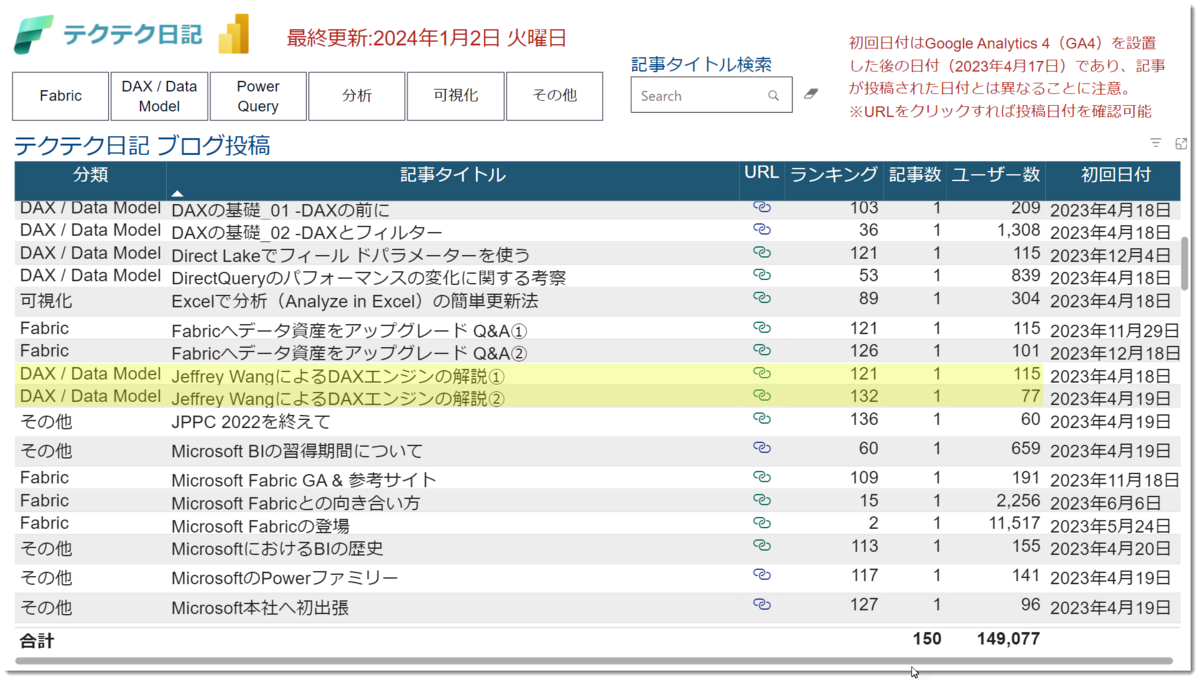Image resolution: width=1200 pixels, height=680 pixels.
Task: Click the date 2023年5月24日
Action: [1110, 526]
